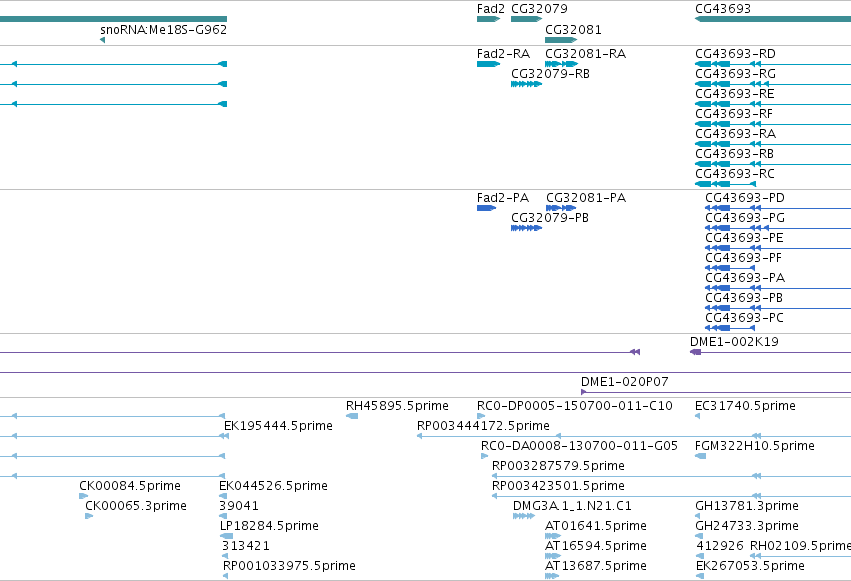Click EST RP003287579.5prime

pos(671,476)
